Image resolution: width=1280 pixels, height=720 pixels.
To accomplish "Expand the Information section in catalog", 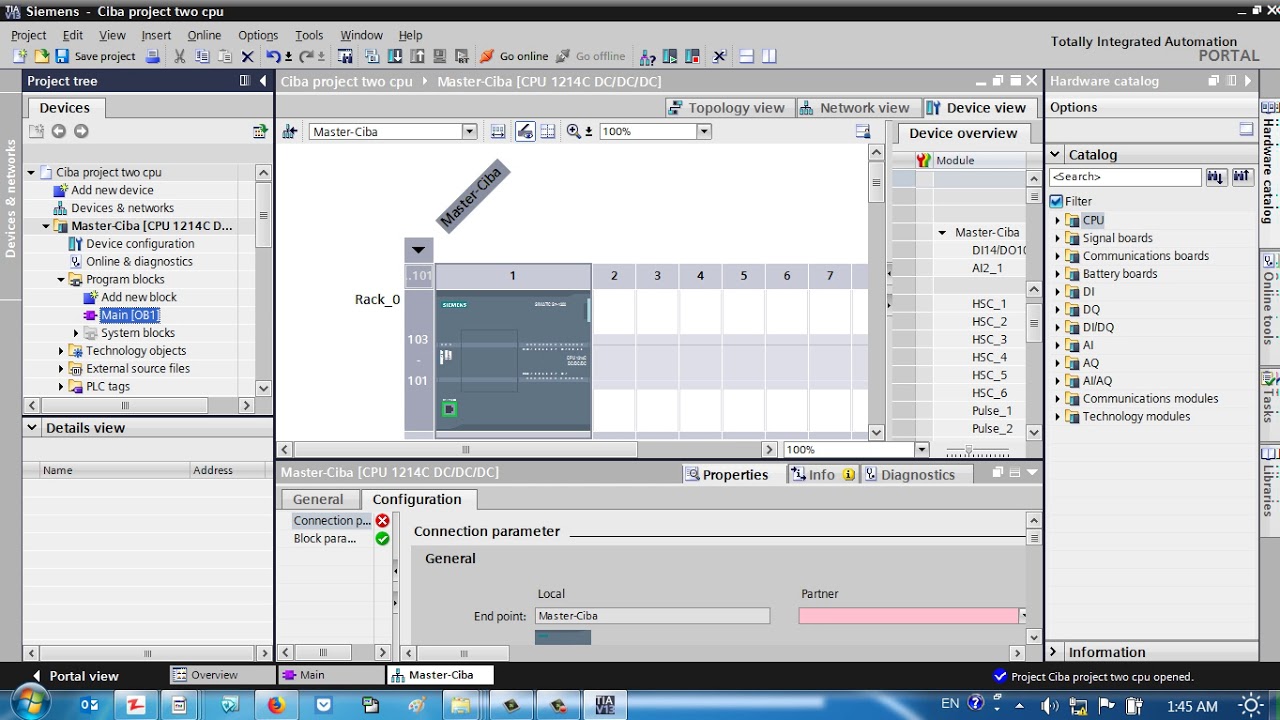I will [x=1053, y=652].
